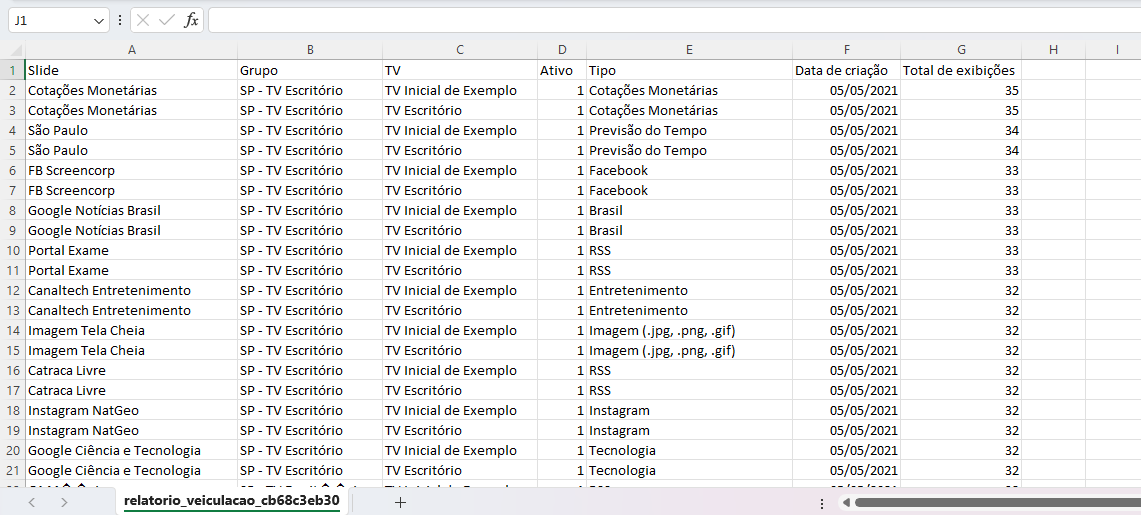This screenshot has width=1141, height=515.
Task: Click 'TV Escritório' in cell C3
Action: tap(423, 111)
